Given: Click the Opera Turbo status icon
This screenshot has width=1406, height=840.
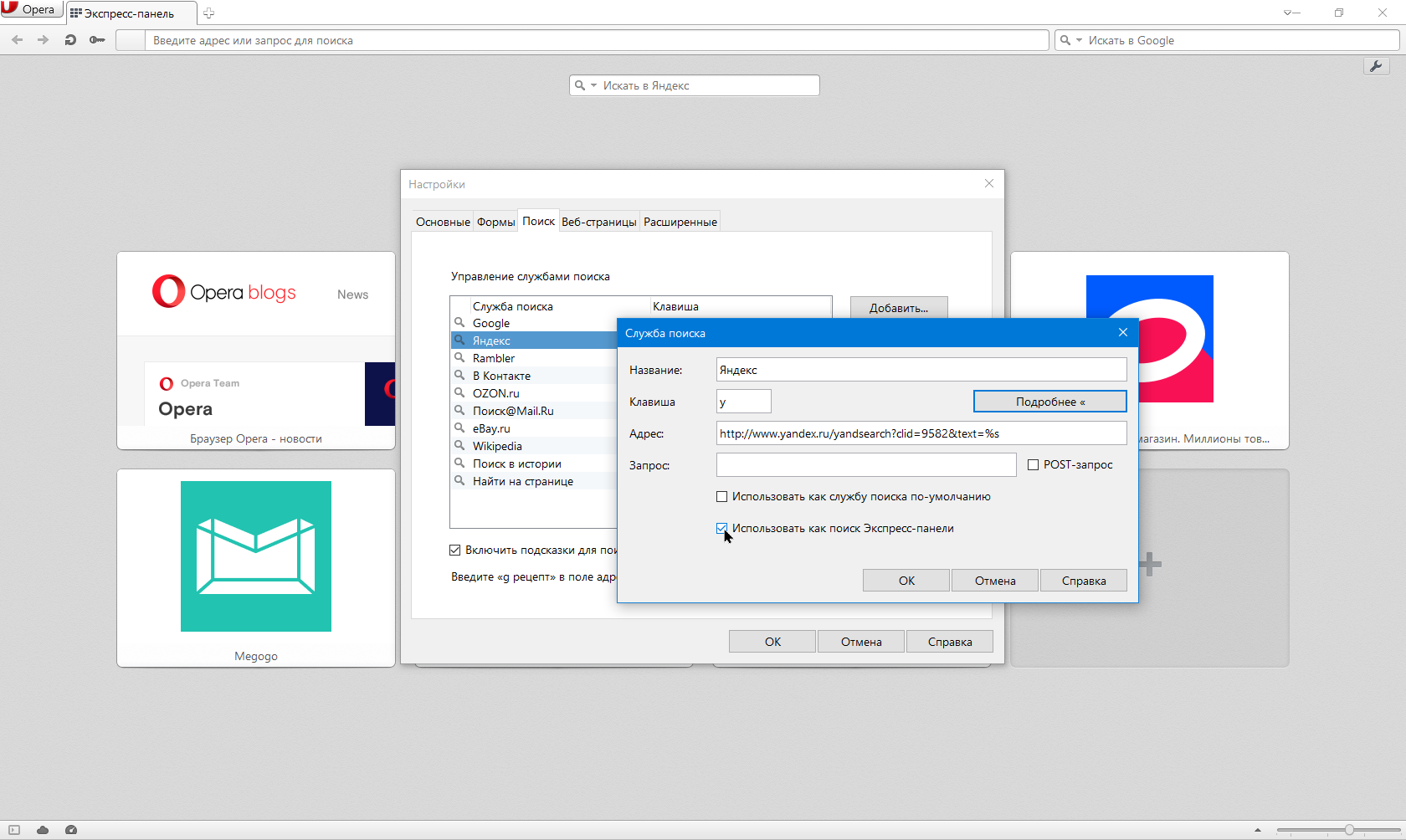Looking at the screenshot, I should 71,830.
